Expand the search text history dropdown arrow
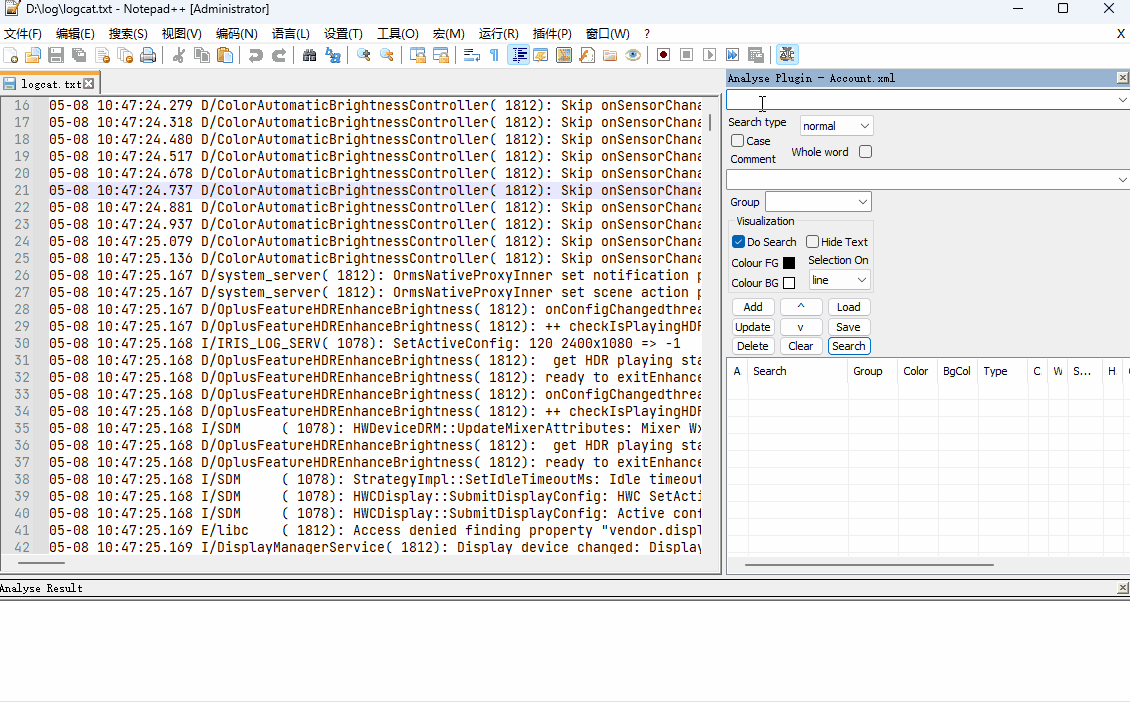1130x703 pixels. [x=1122, y=100]
